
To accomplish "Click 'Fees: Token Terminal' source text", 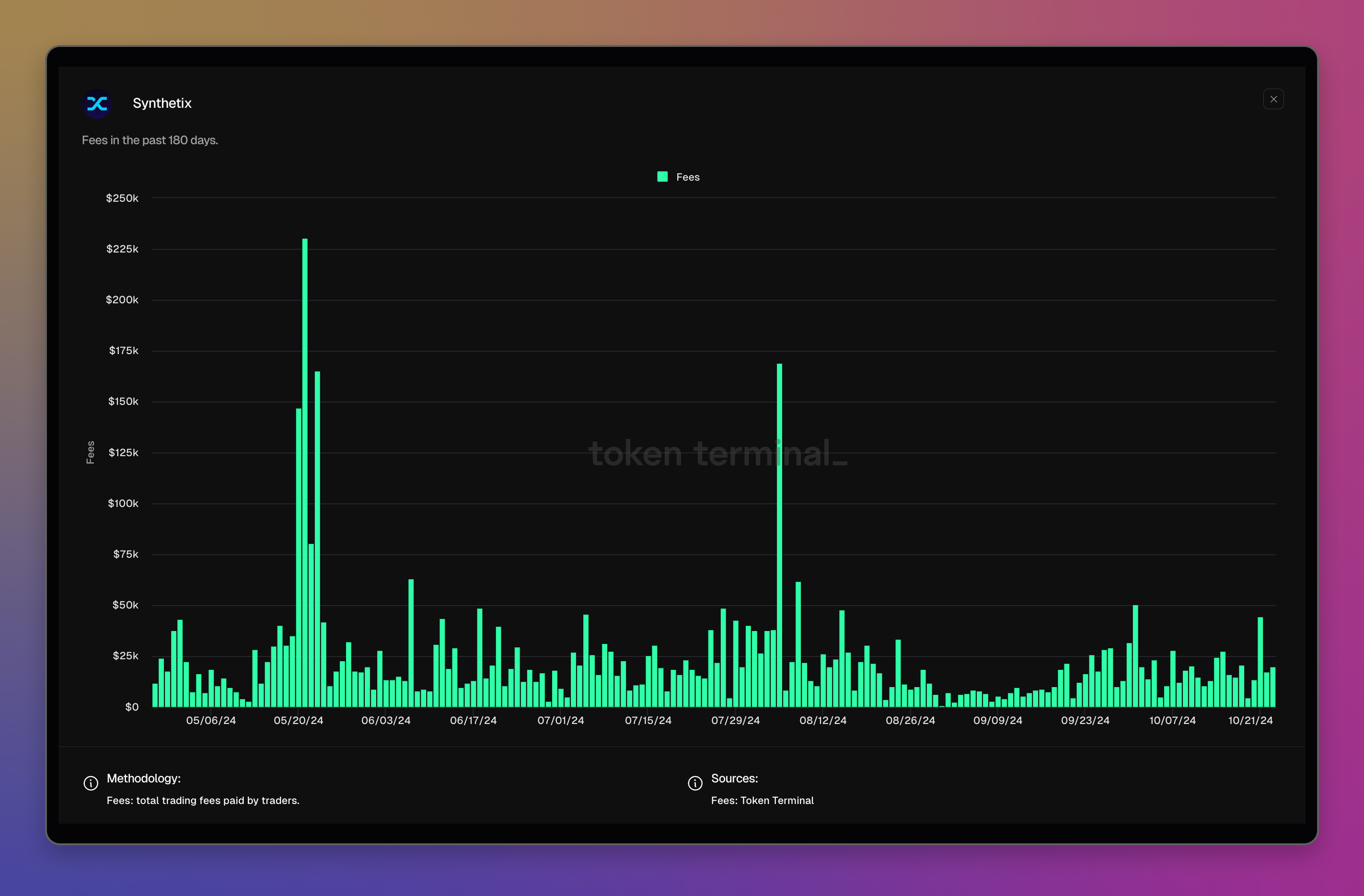I will [762, 800].
